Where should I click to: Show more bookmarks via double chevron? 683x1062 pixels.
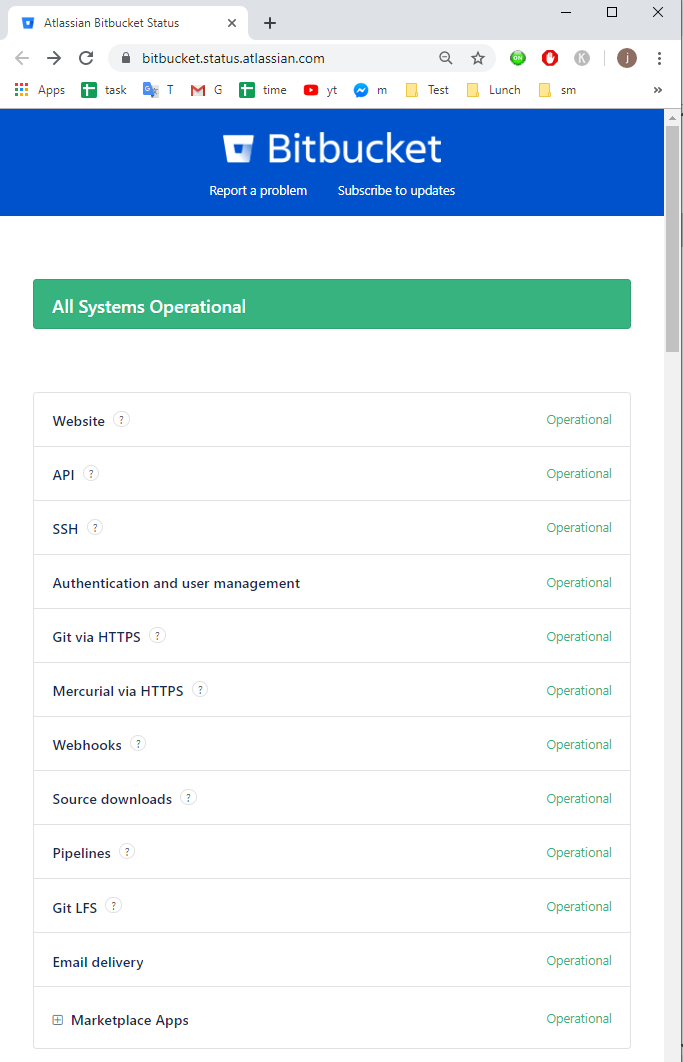pyautogui.click(x=657, y=90)
